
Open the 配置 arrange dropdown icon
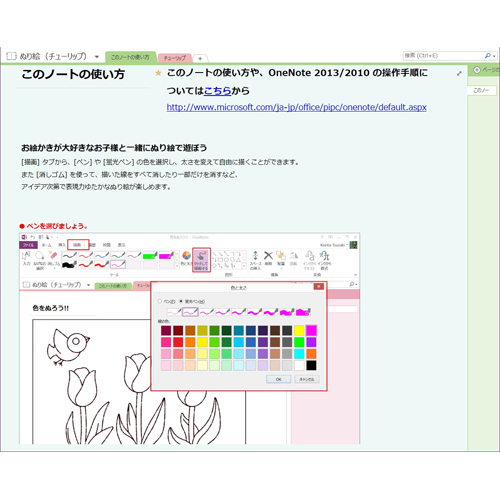tap(281, 256)
